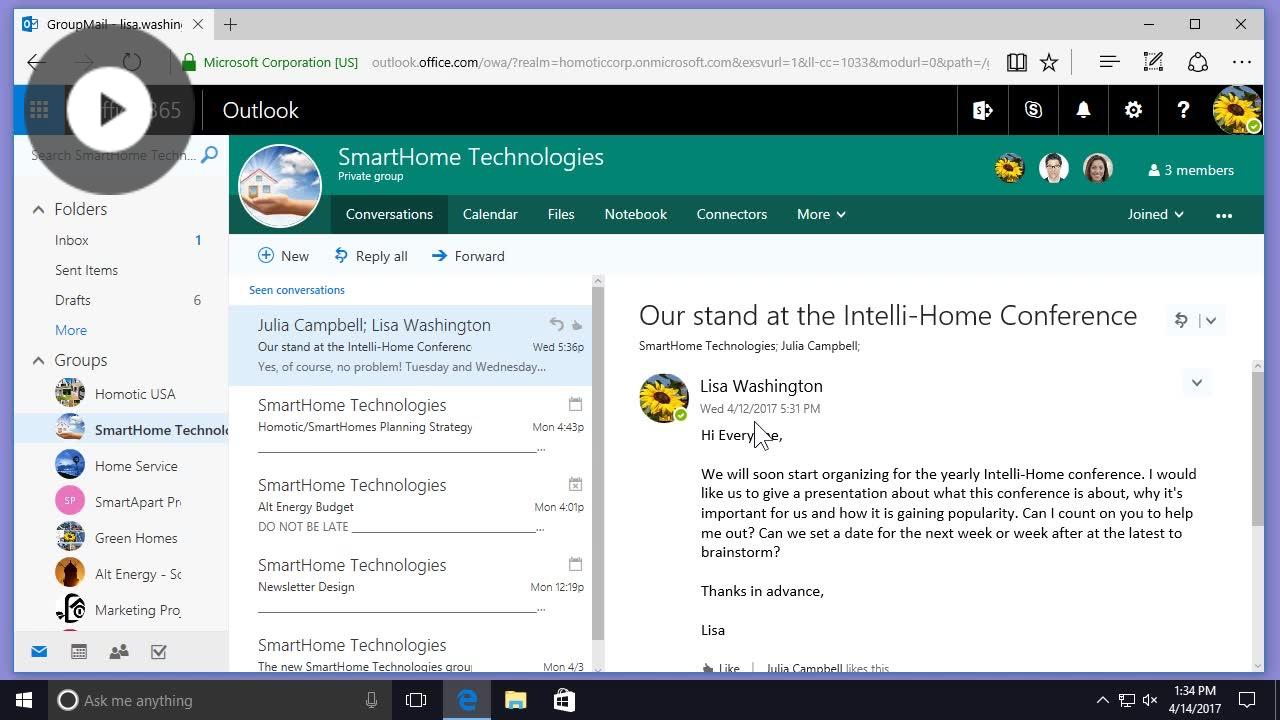The image size is (1280, 720).
Task: Click Reply all in the toolbar
Action: click(371, 256)
